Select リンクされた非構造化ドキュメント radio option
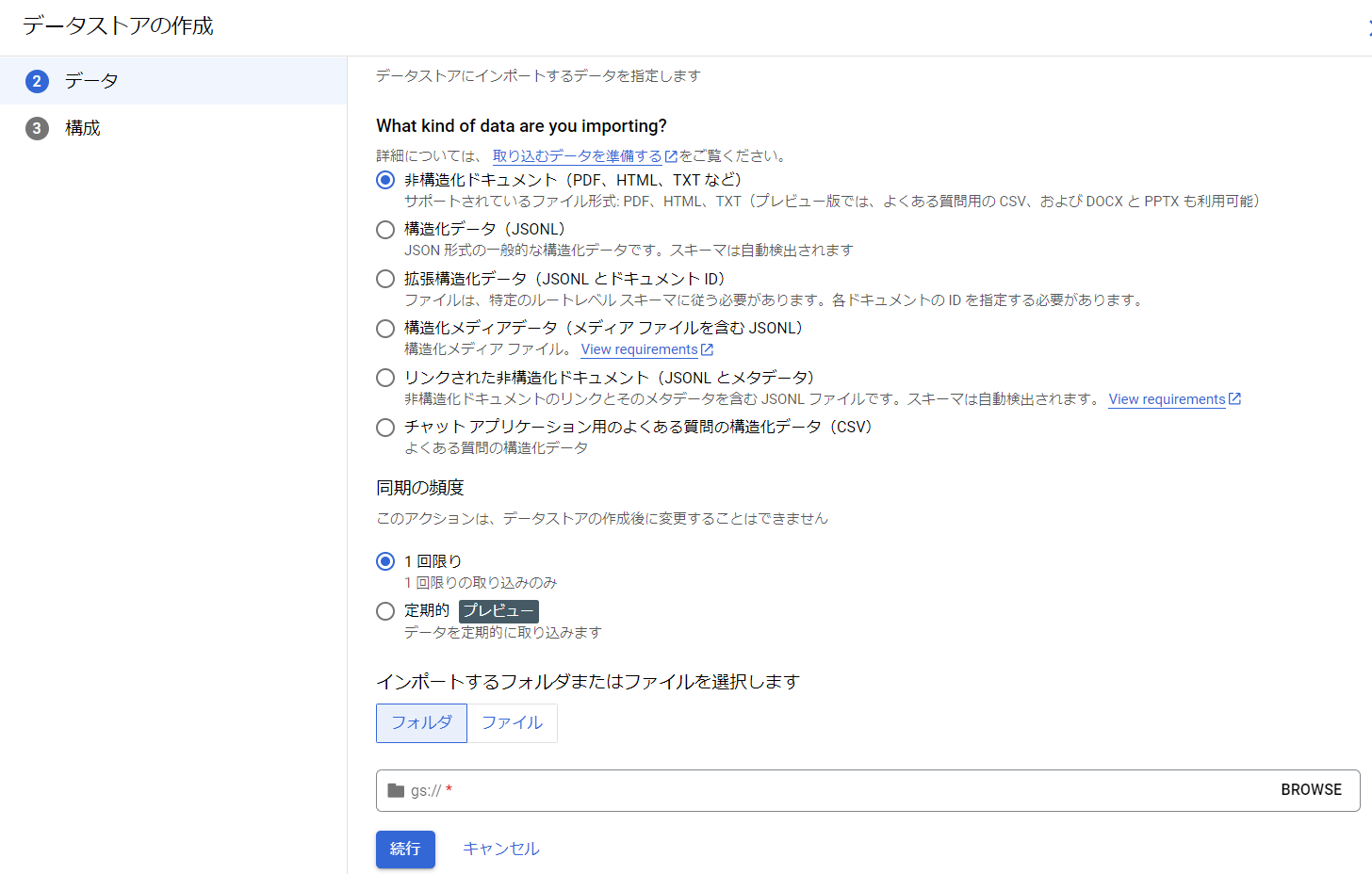The height and width of the screenshot is (874, 1372). point(385,378)
